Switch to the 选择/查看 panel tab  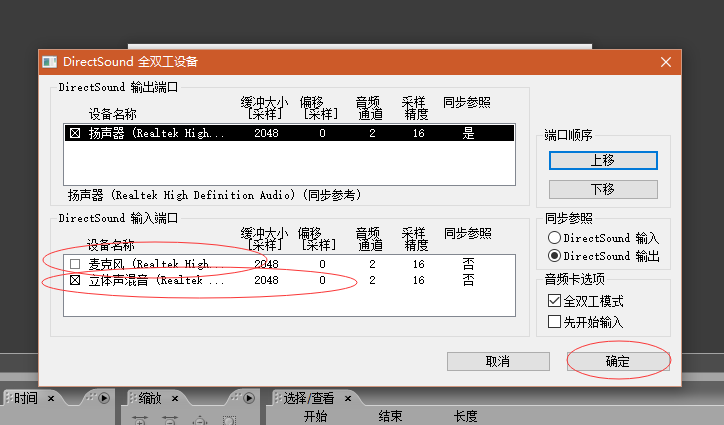pos(308,398)
